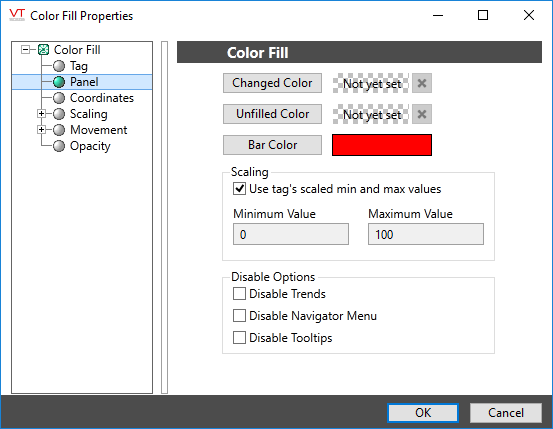
Task: Click the red Bar Color swatch
Action: coord(382,145)
